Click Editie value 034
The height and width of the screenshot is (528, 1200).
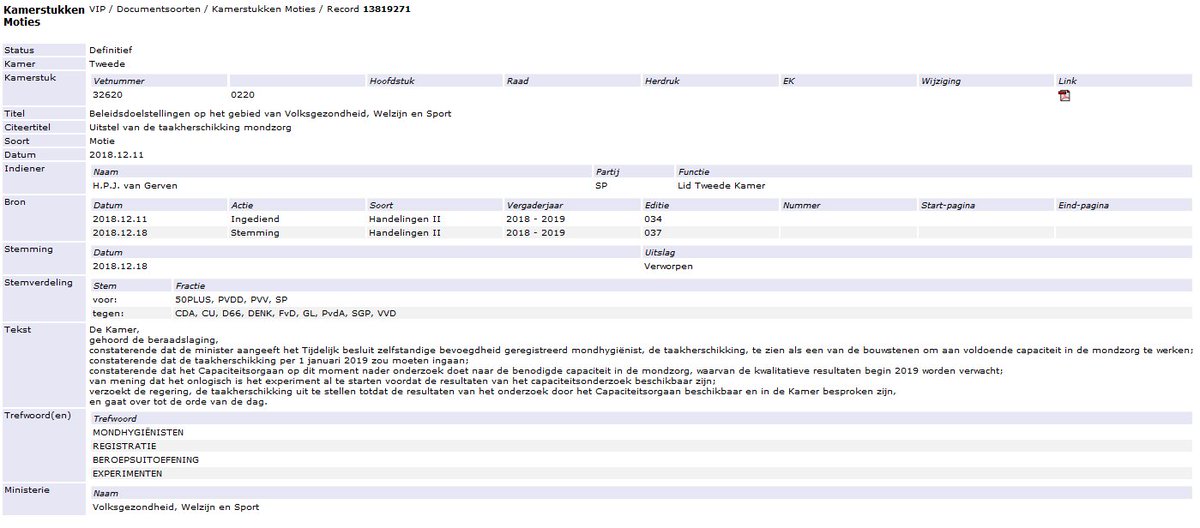[x=654, y=218]
